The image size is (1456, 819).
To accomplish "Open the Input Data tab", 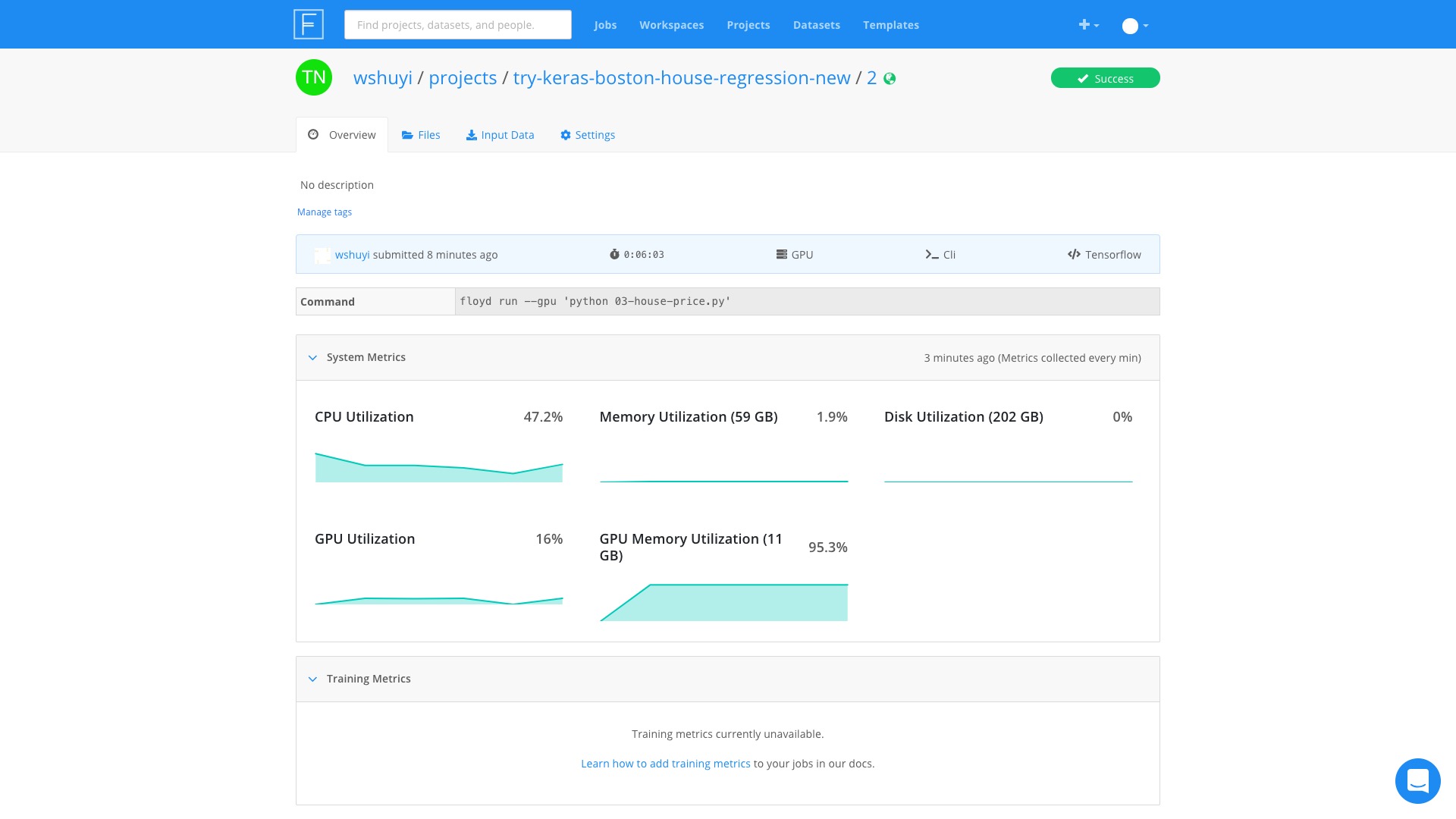I will click(x=500, y=135).
